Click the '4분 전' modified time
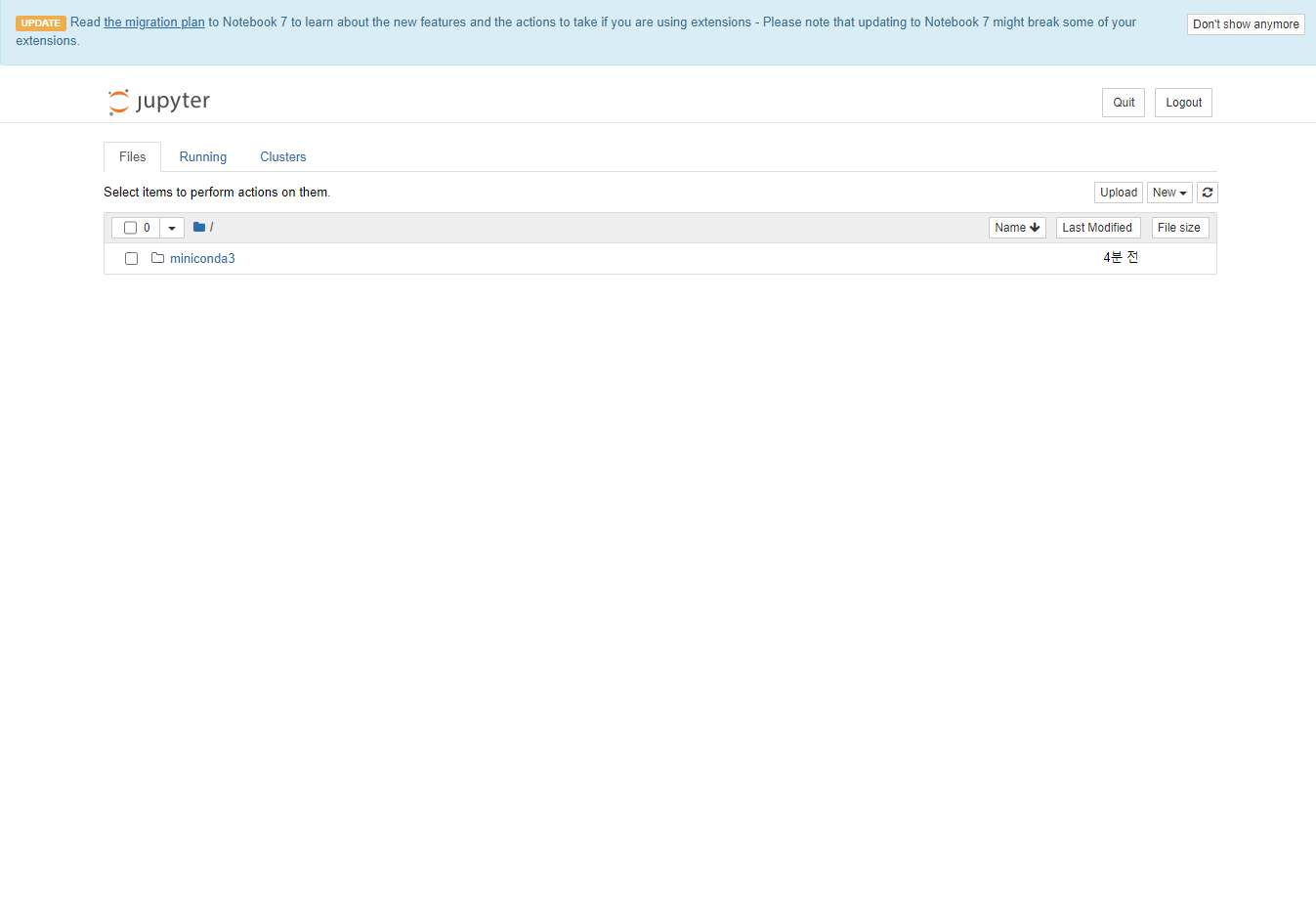Viewport: 1316px width, 908px height. [1121, 258]
